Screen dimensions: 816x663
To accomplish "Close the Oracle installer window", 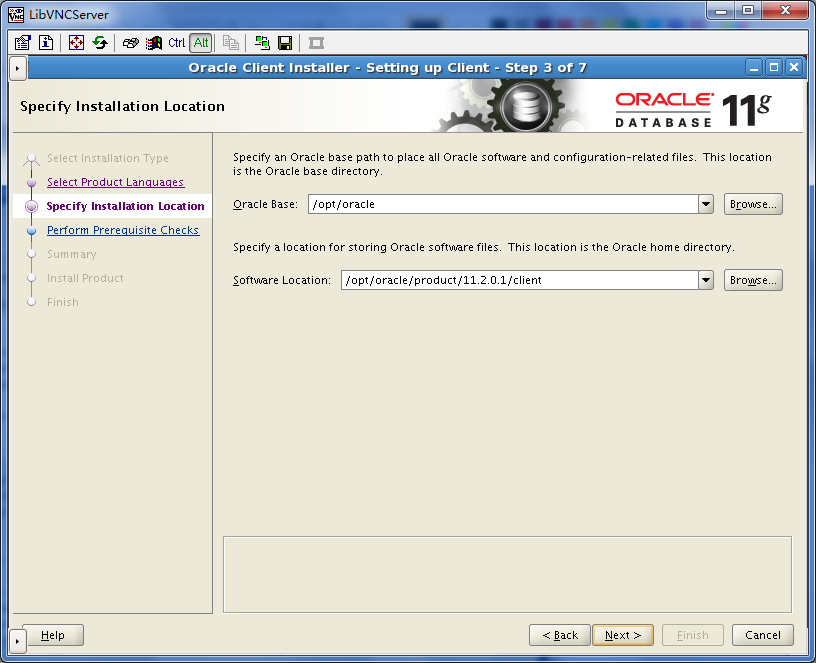I will click(794, 68).
